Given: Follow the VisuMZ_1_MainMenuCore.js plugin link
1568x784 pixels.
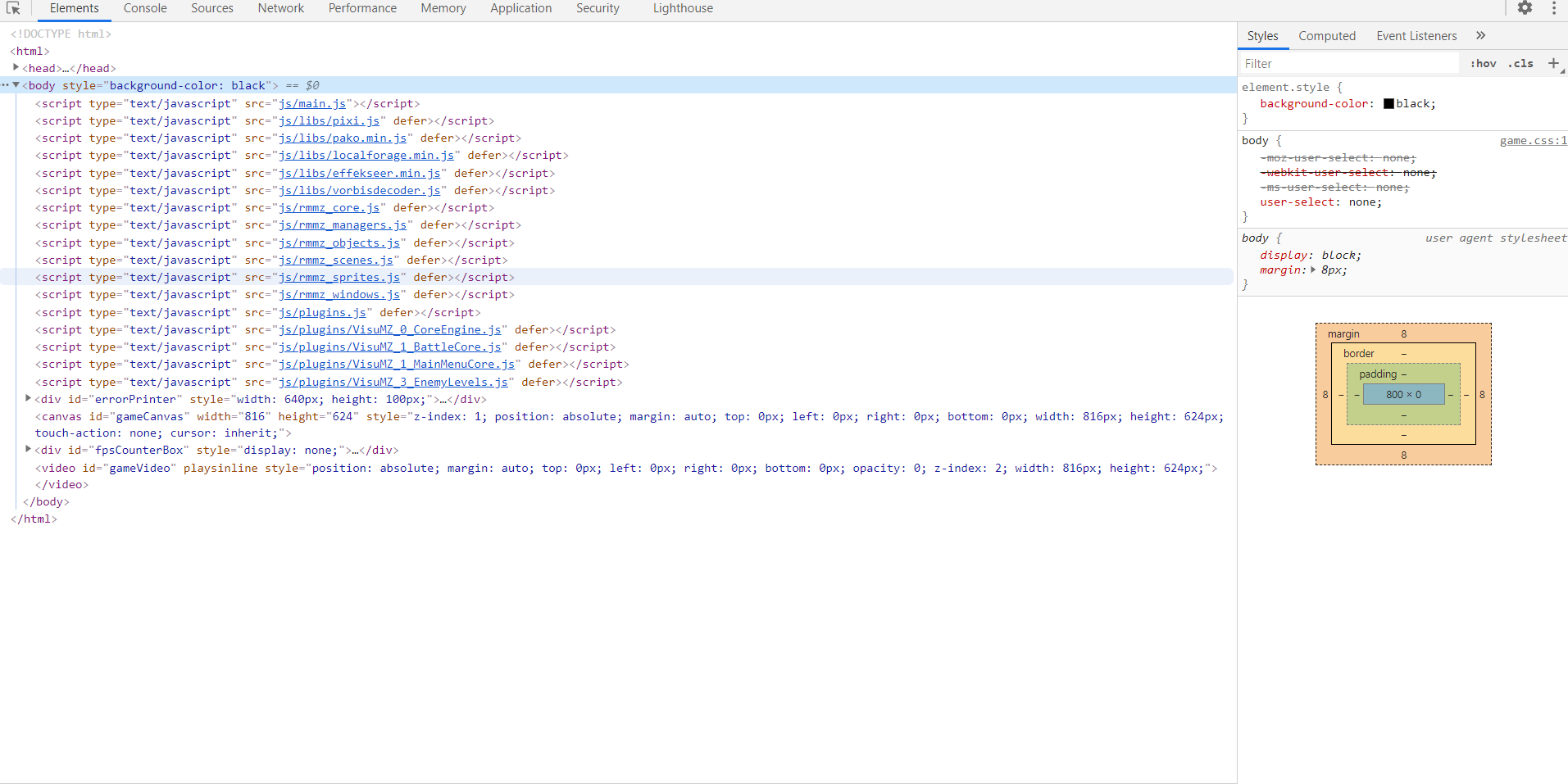Looking at the screenshot, I should point(397,364).
